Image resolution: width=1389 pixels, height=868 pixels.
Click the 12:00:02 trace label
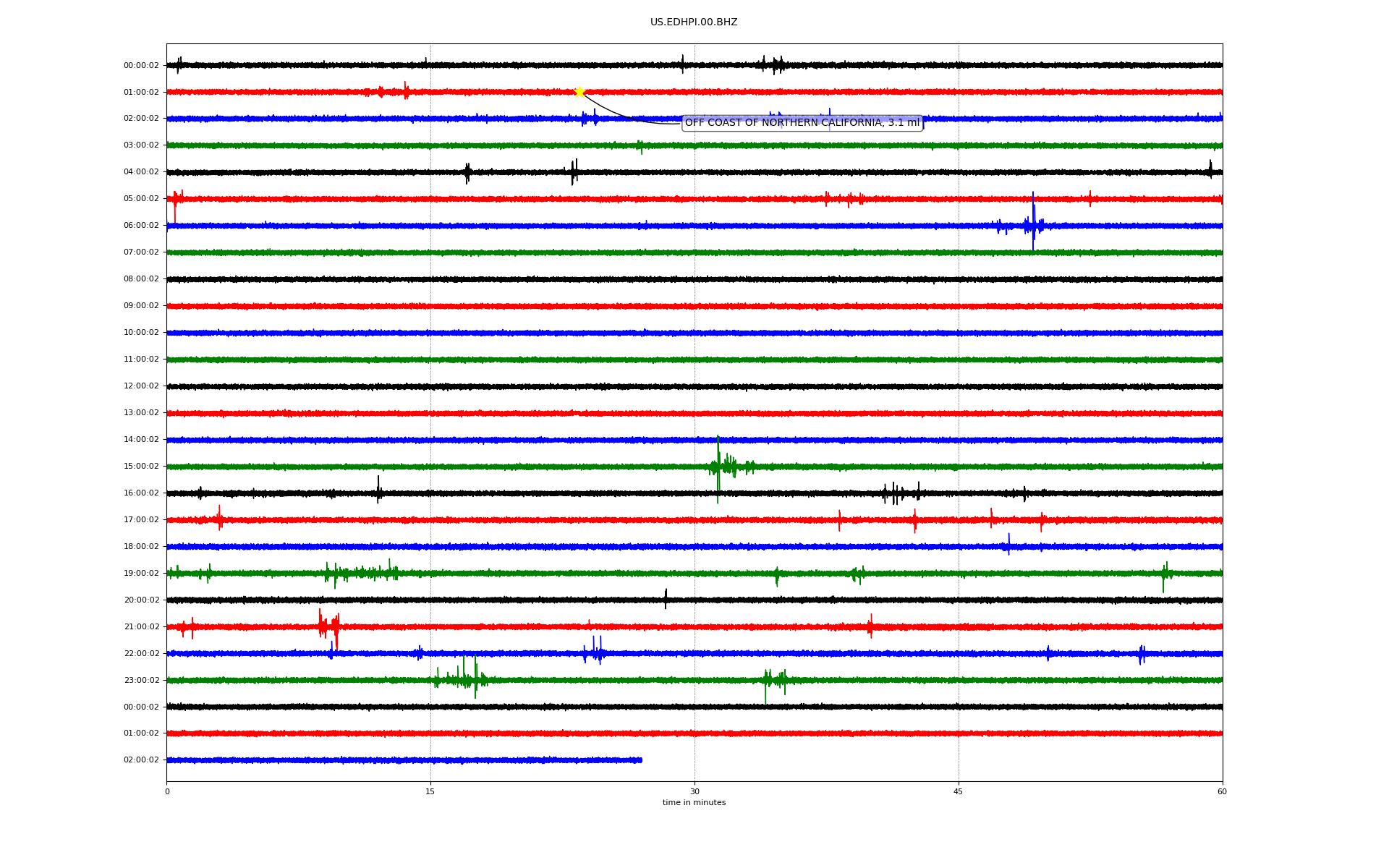[141, 386]
